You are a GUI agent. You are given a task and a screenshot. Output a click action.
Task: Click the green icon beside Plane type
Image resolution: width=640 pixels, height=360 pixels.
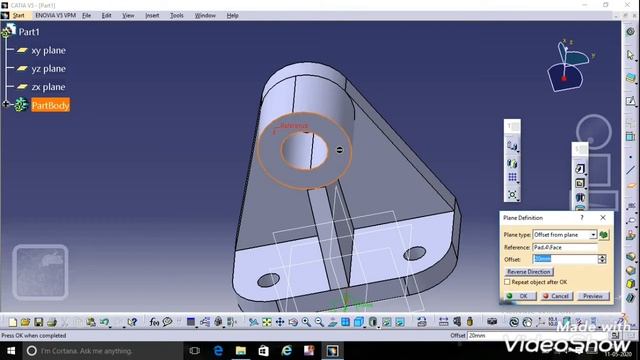(x=604, y=235)
